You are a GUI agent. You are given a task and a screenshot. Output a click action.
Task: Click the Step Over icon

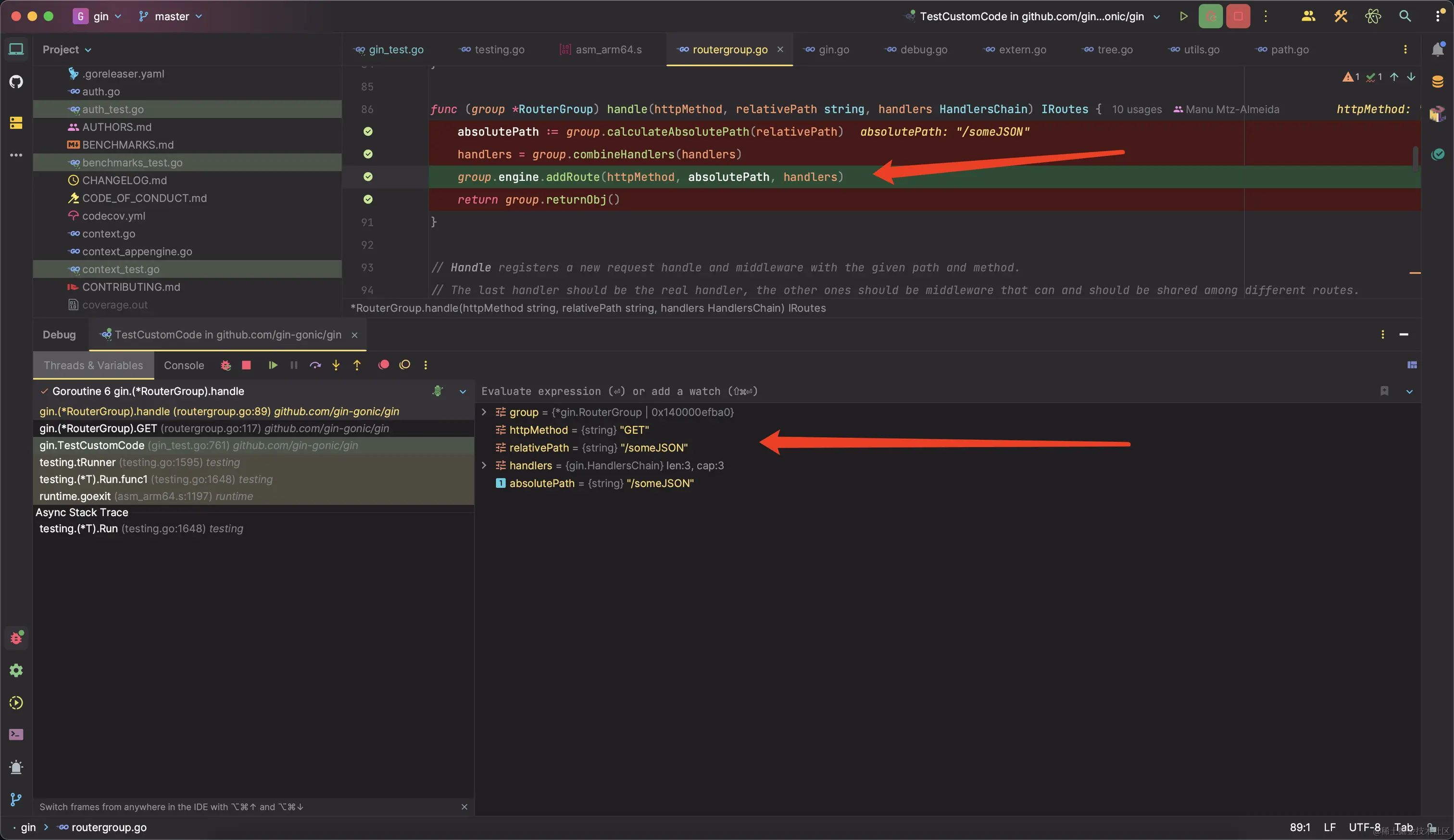(315, 365)
